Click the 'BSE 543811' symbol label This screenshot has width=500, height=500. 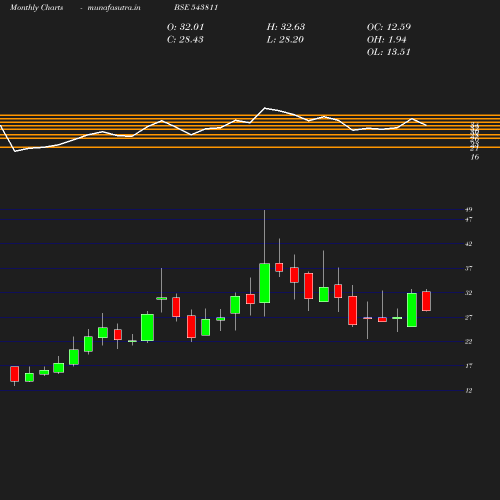(196, 8)
